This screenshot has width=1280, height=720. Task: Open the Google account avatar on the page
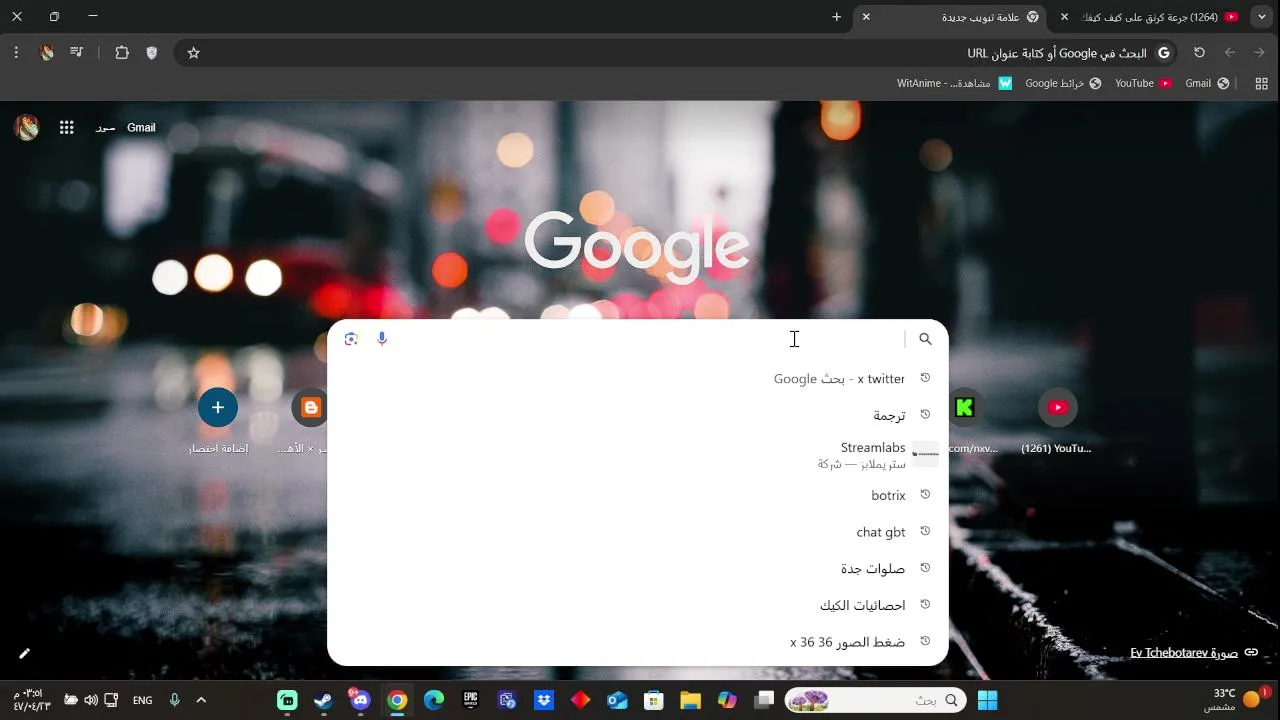click(x=27, y=127)
